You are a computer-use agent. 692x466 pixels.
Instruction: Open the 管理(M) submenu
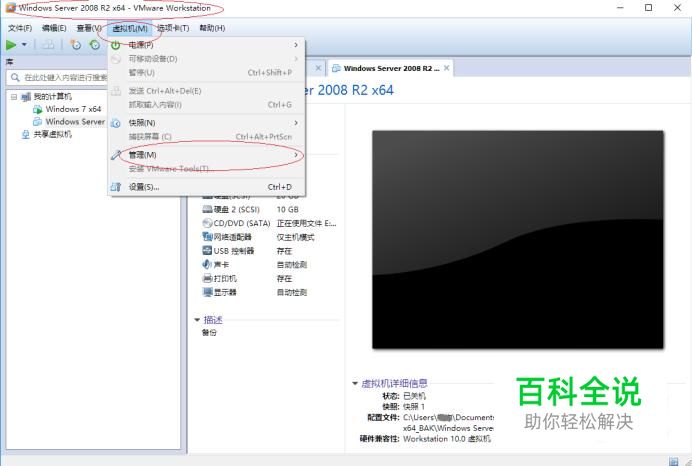click(206, 155)
